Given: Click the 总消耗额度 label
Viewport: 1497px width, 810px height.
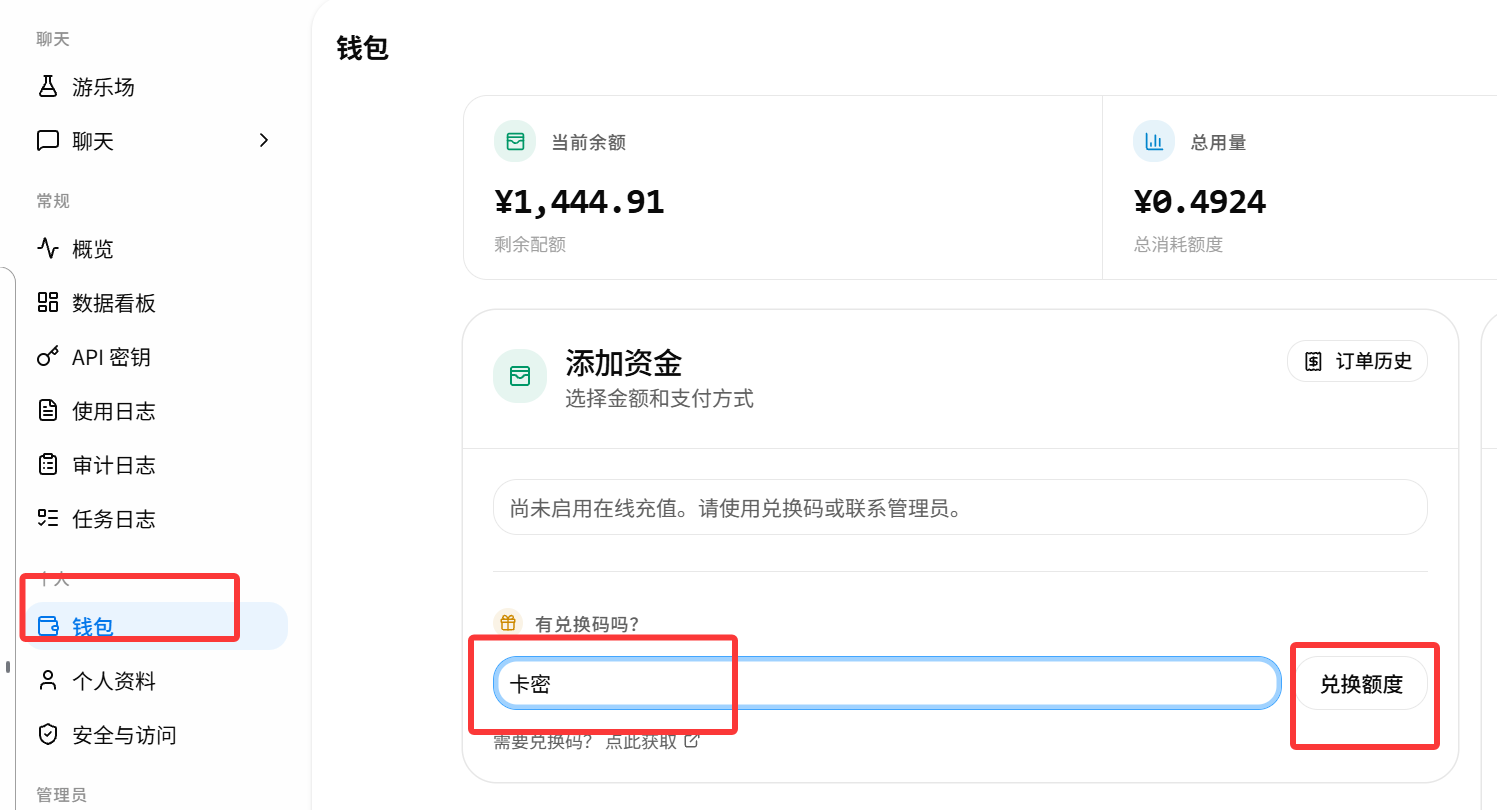Looking at the screenshot, I should tap(1178, 244).
